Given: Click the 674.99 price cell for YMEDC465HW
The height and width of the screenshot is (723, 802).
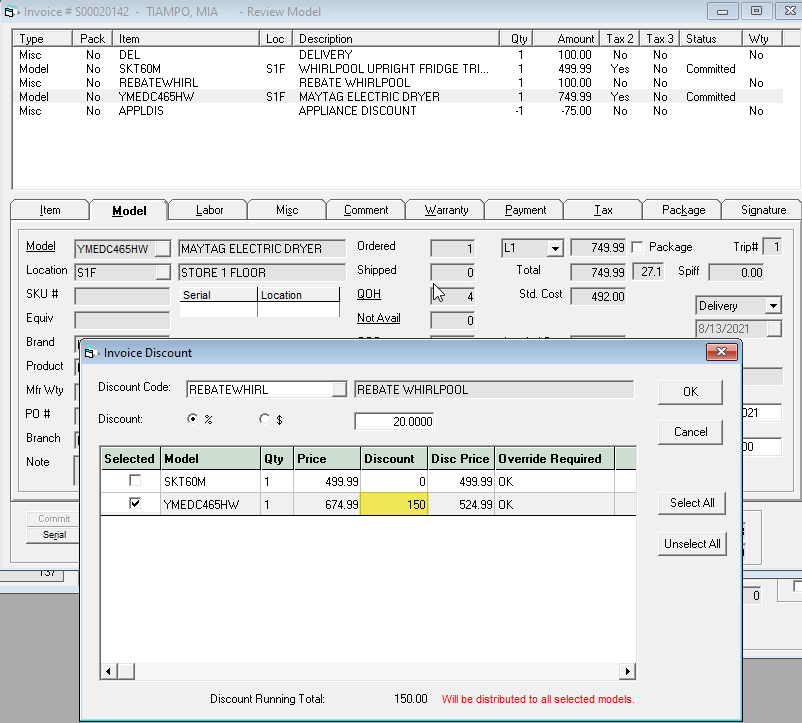Looking at the screenshot, I should [x=327, y=505].
